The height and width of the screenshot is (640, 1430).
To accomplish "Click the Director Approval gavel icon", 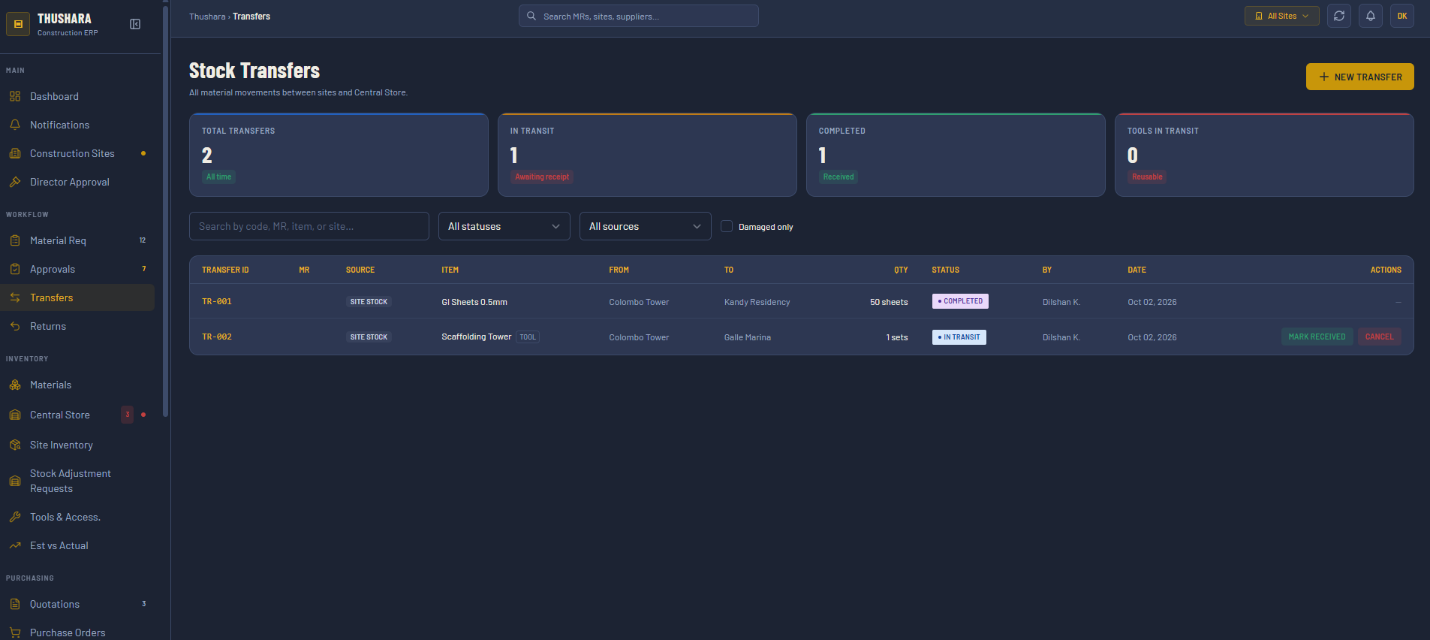I will (x=15, y=182).
